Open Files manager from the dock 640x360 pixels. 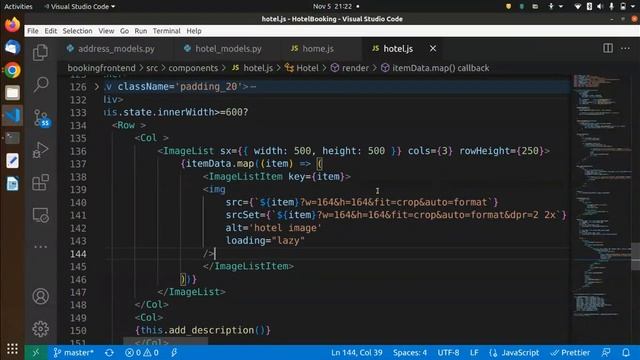[12, 93]
